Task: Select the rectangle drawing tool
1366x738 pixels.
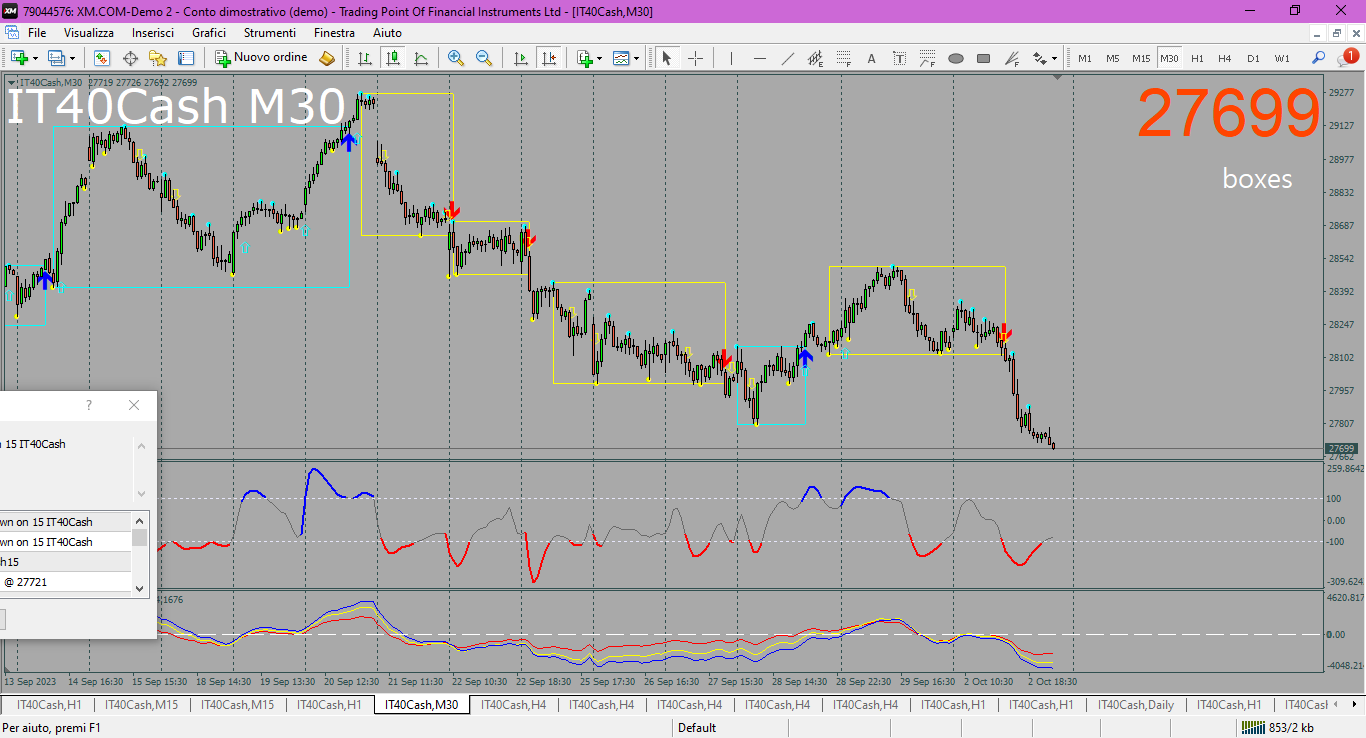Action: [x=984, y=58]
